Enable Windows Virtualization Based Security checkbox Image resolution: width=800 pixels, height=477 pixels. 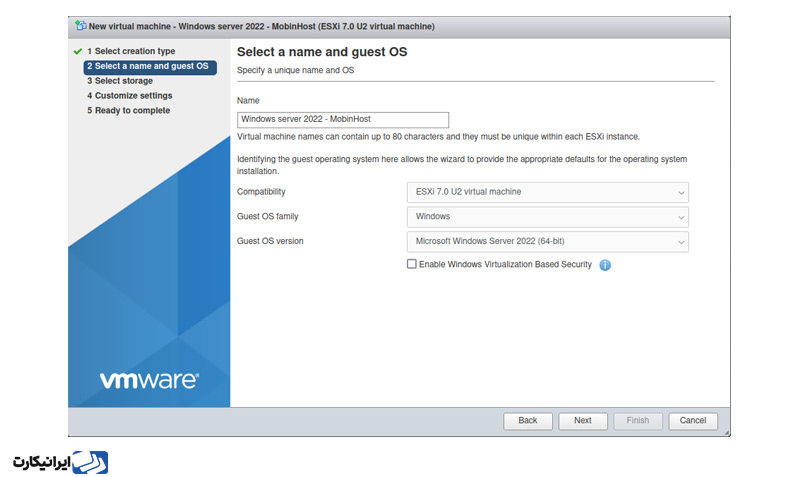pyautogui.click(x=411, y=264)
